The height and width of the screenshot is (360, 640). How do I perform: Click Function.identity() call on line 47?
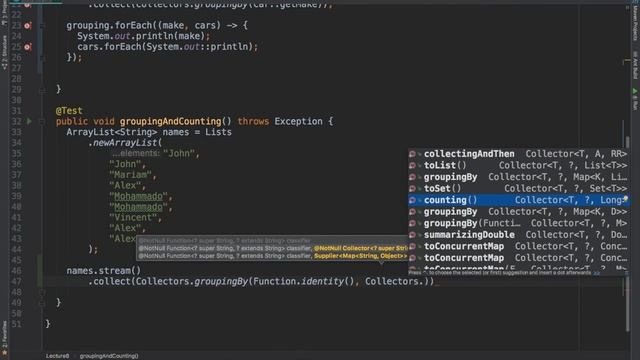tap(304, 281)
